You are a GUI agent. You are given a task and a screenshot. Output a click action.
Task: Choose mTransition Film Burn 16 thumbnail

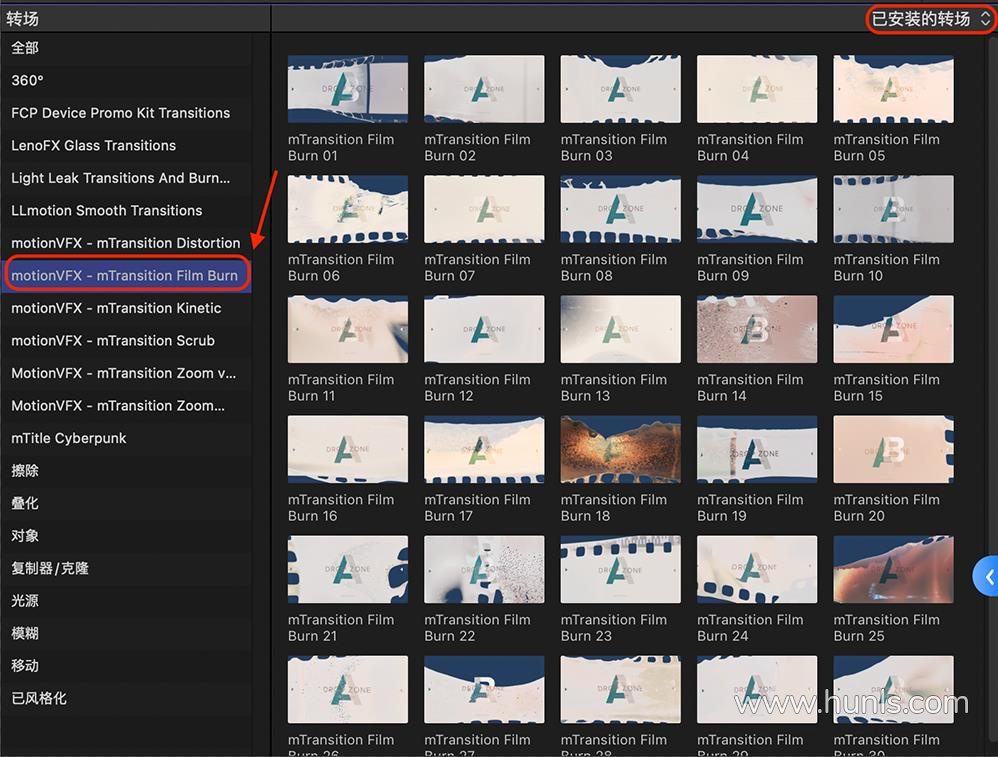click(348, 449)
